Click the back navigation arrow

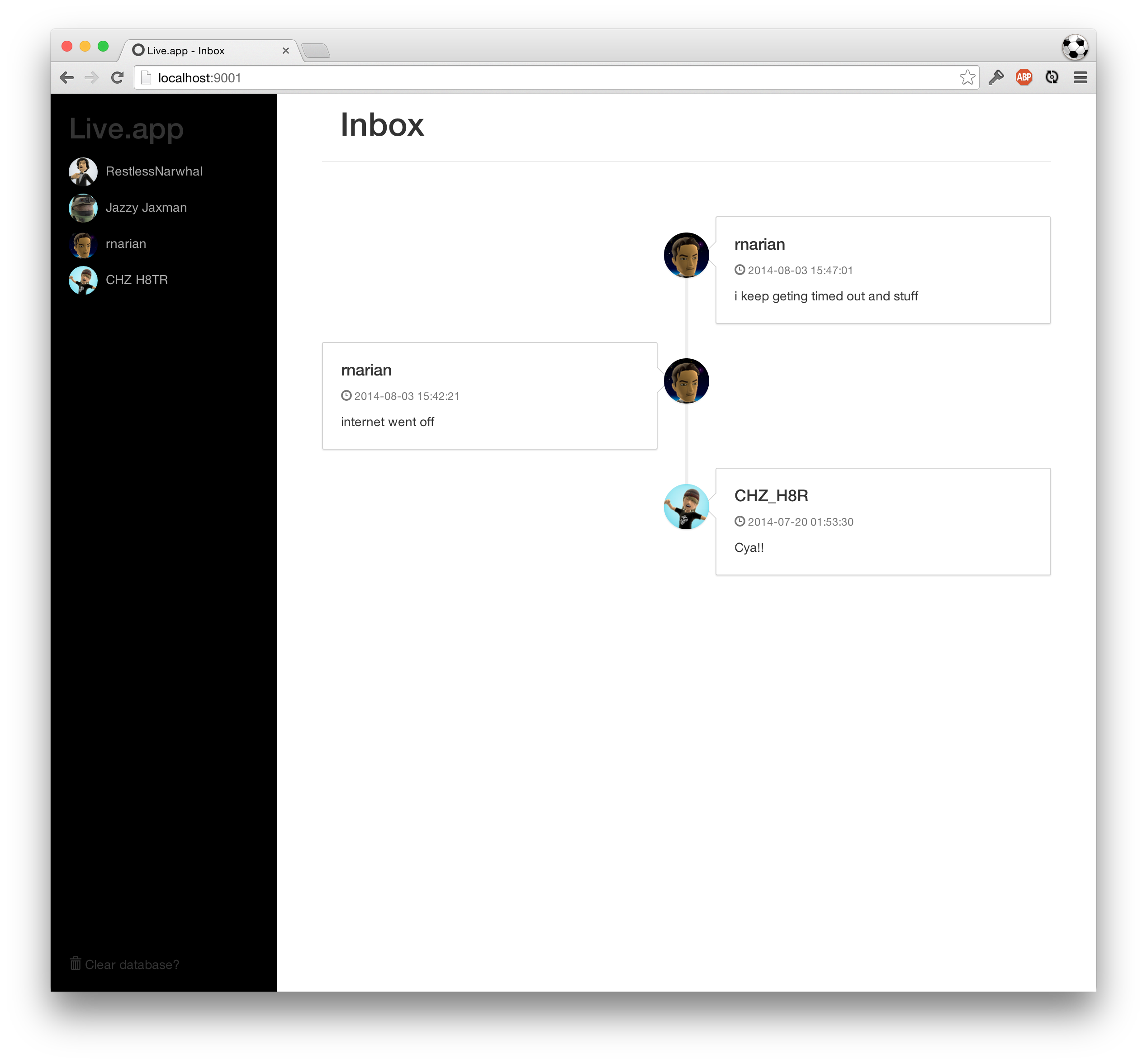(67, 78)
